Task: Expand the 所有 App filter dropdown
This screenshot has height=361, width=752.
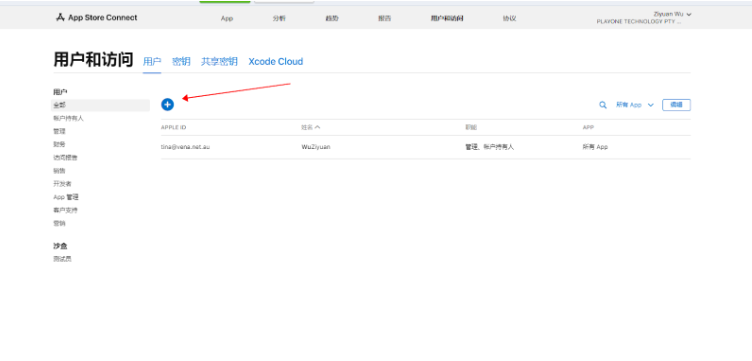Action: pos(634,105)
